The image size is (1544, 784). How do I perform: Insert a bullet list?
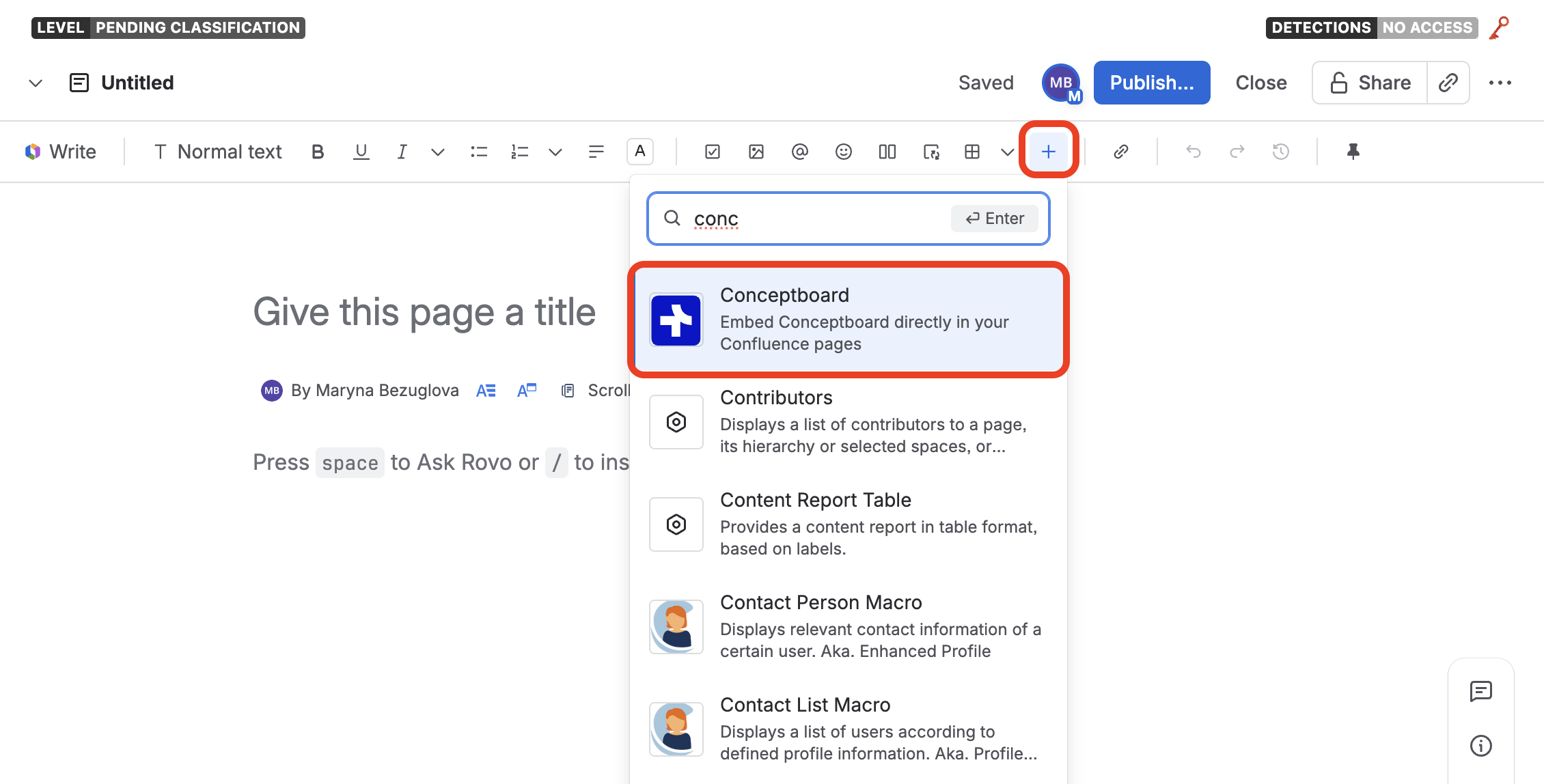click(479, 152)
